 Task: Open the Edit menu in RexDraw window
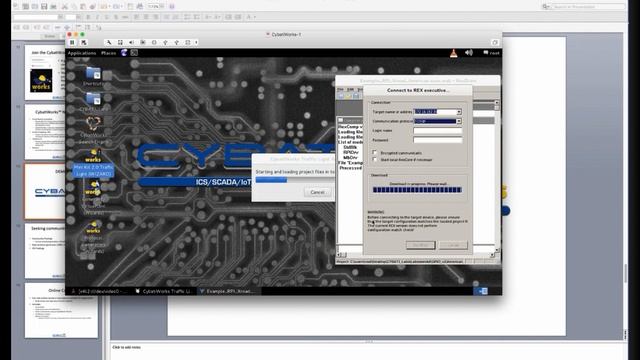click(x=350, y=89)
